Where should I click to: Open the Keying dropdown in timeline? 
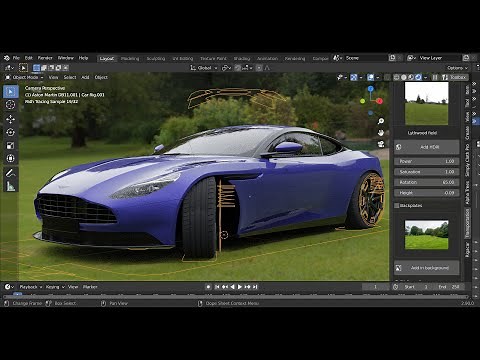(55, 287)
